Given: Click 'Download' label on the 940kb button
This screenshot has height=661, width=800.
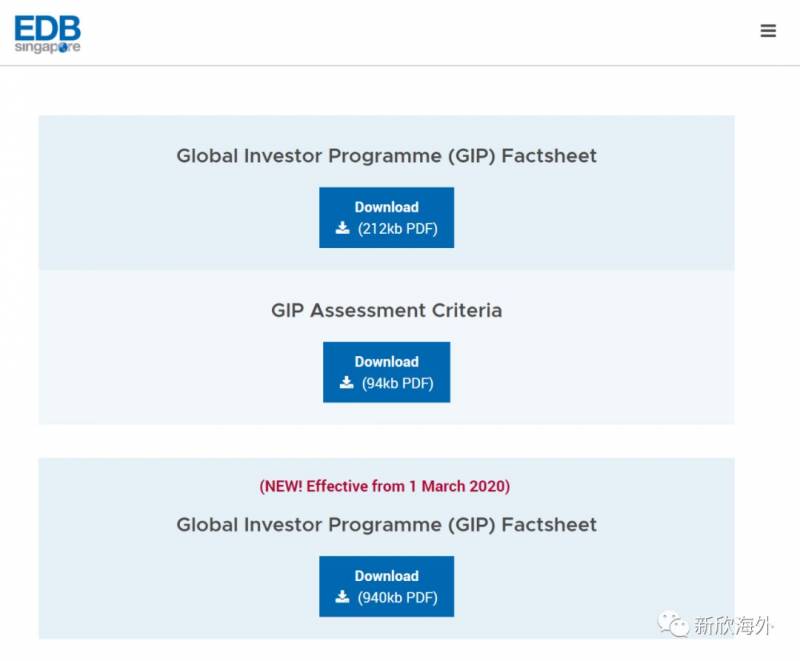Looking at the screenshot, I should tap(386, 576).
